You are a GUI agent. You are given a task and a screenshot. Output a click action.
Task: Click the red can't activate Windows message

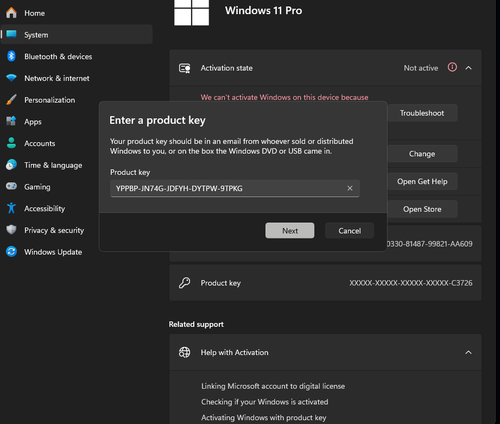[x=284, y=97]
